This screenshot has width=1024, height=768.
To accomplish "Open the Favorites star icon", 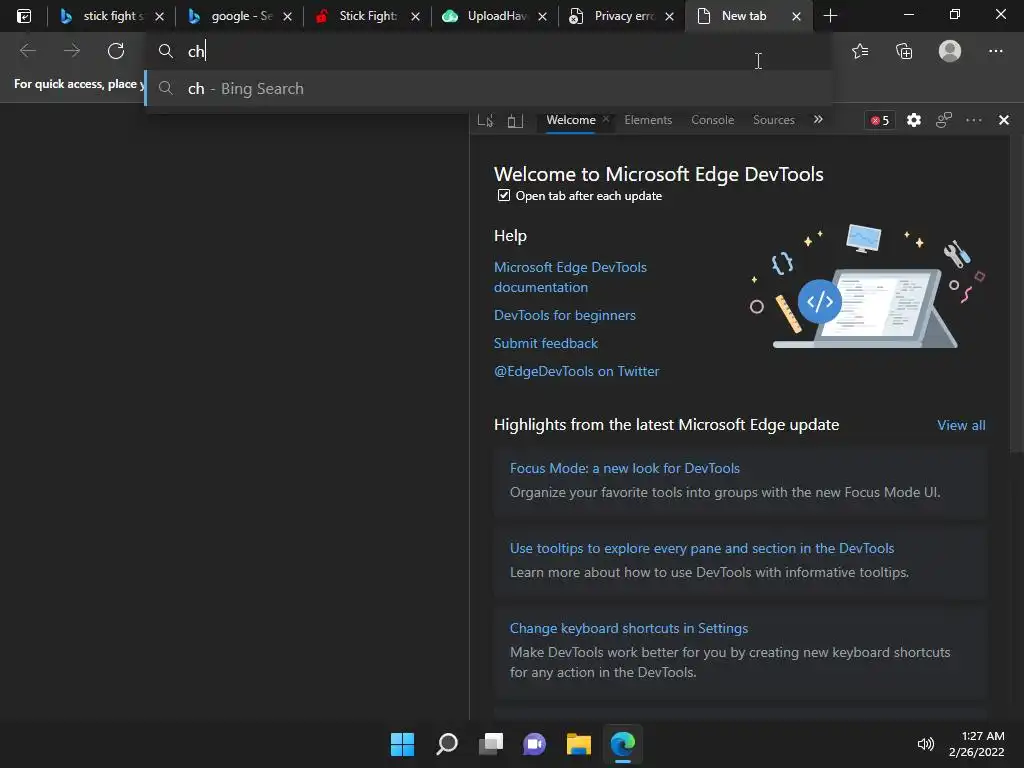I will coord(860,51).
